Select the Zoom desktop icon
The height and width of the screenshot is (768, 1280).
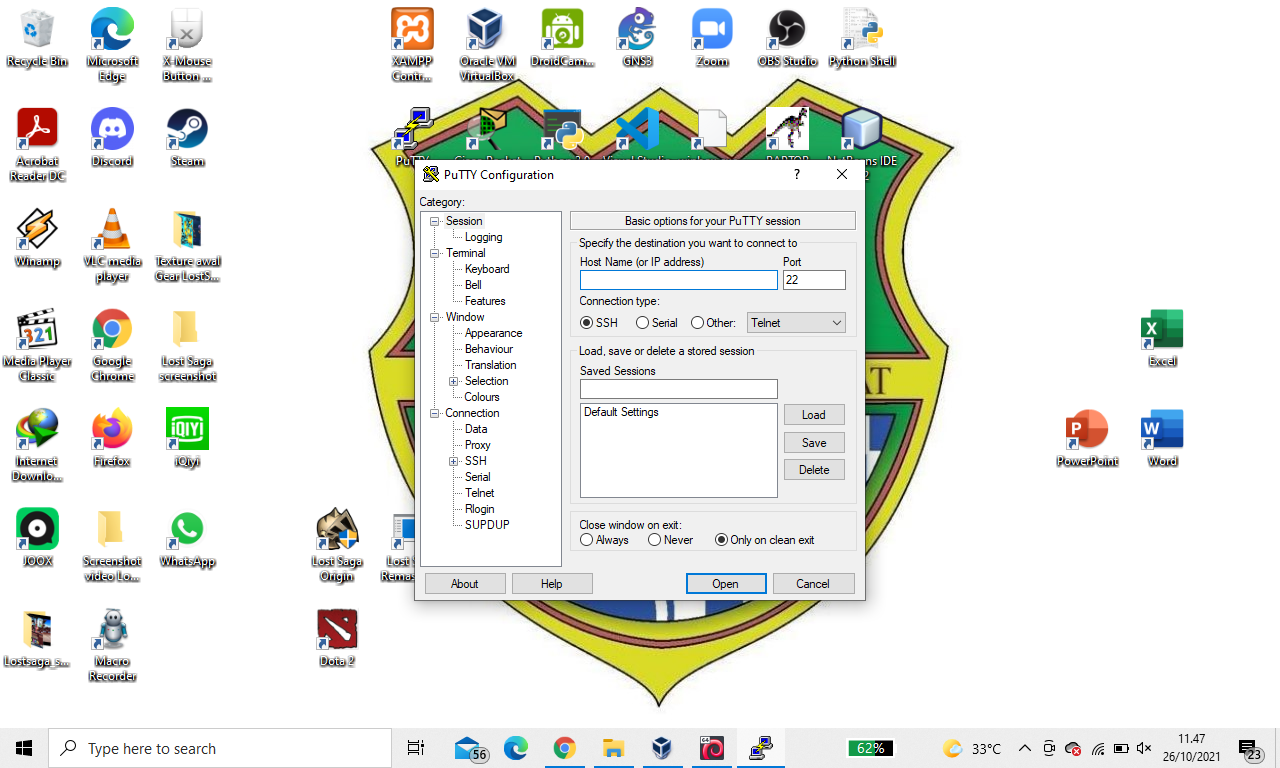(712, 38)
